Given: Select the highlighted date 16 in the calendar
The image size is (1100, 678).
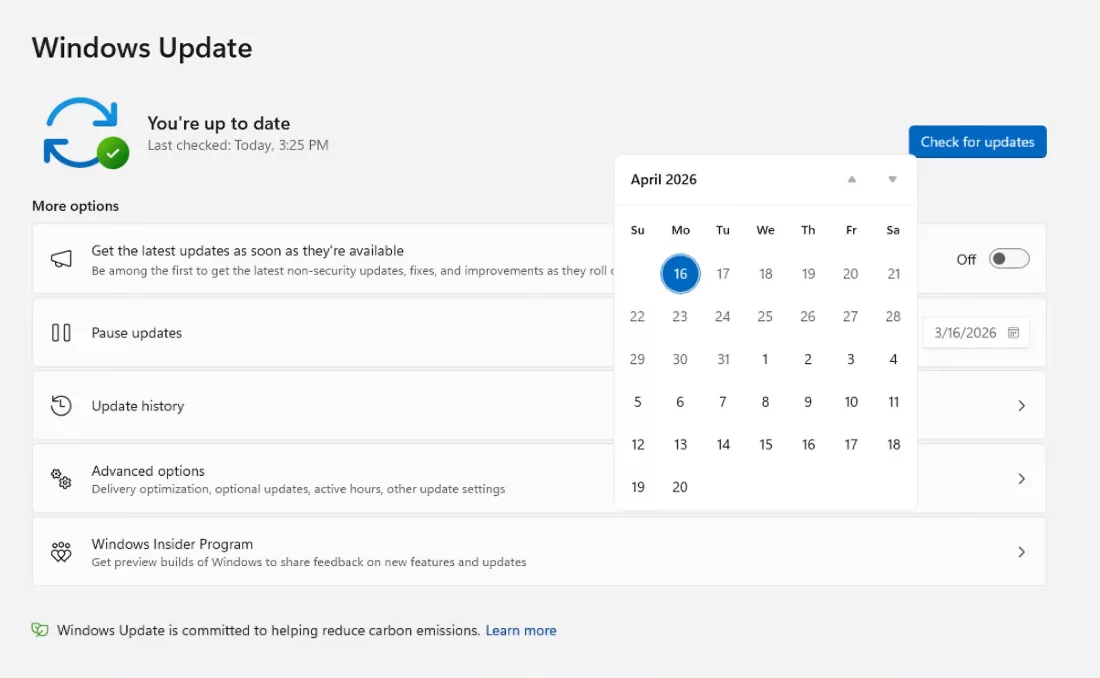Looking at the screenshot, I should (x=680, y=274).
